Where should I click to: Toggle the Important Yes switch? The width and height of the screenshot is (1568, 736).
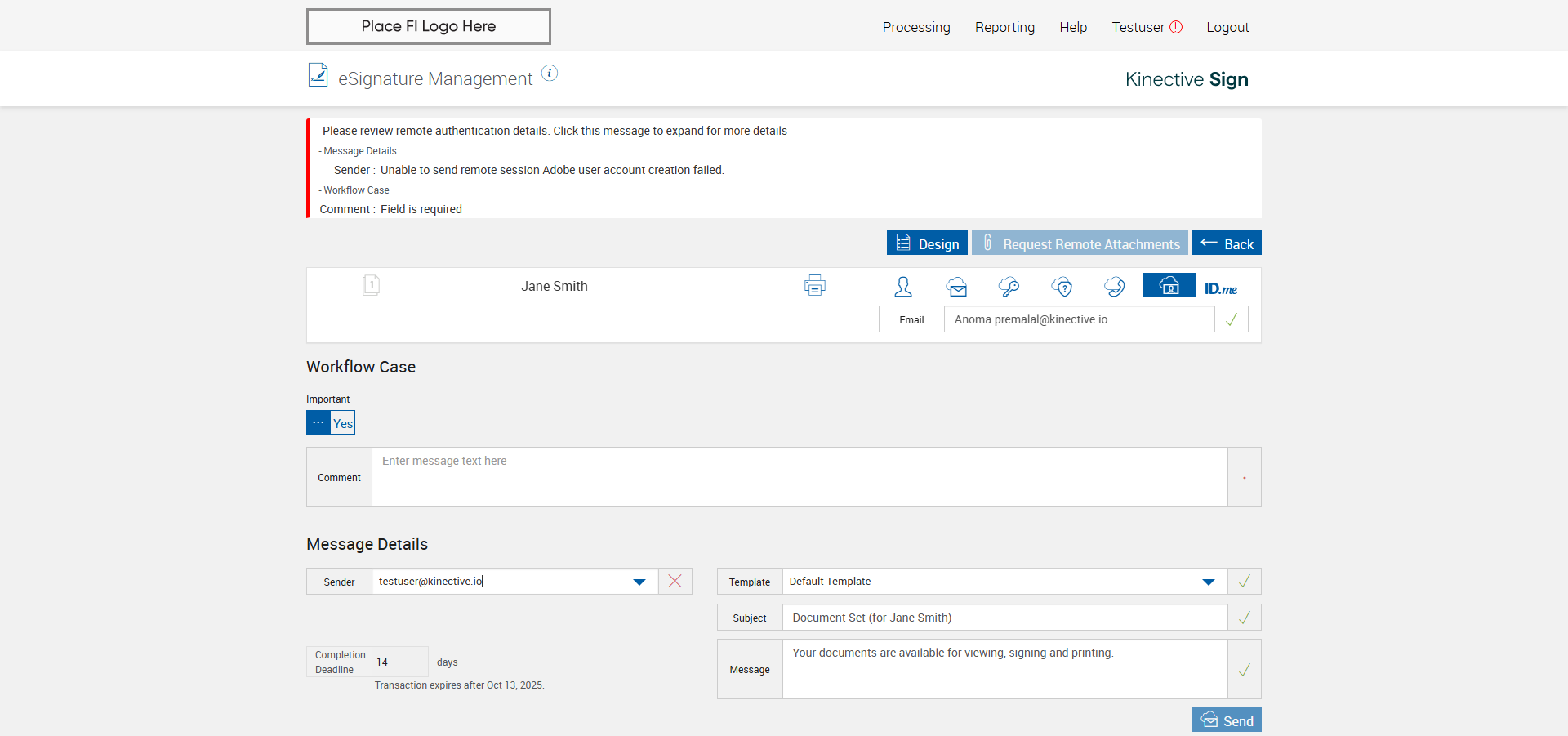pyautogui.click(x=331, y=422)
